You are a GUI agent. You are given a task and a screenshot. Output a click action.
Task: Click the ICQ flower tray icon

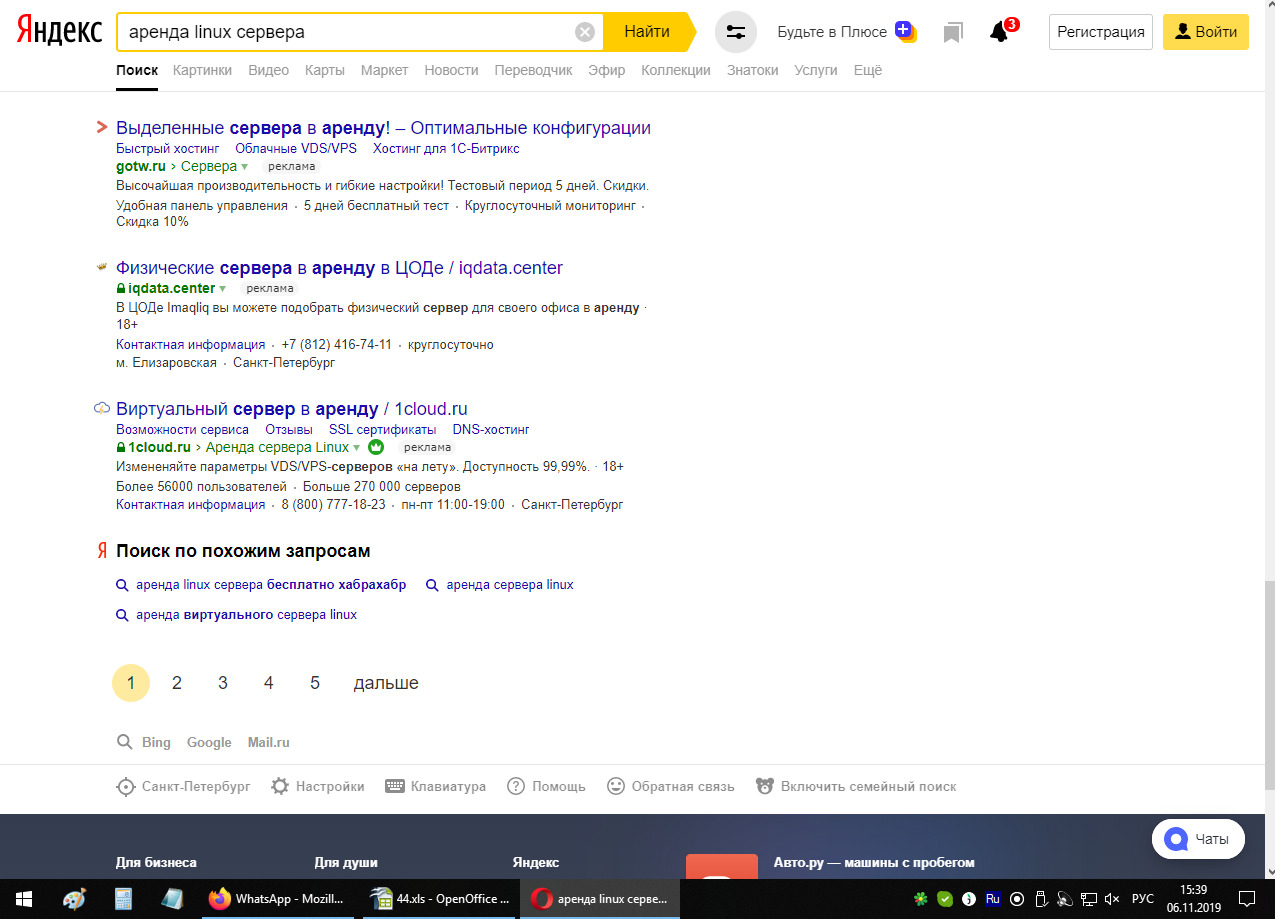coord(921,898)
